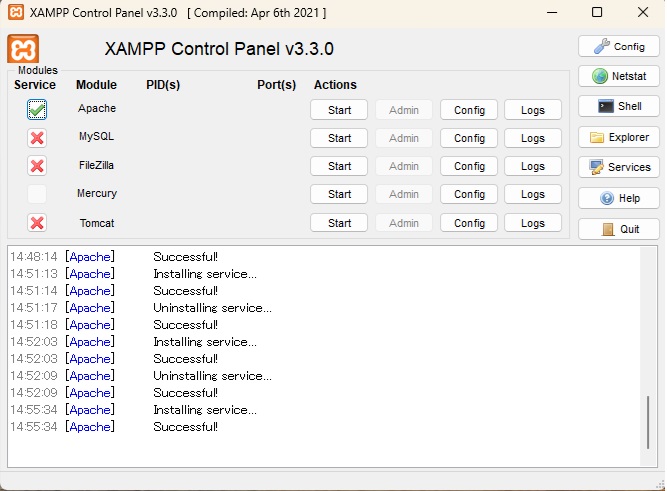Launch Netstat with the globe icon
Image resolution: width=667 pixels, height=491 pixels.
(x=619, y=76)
